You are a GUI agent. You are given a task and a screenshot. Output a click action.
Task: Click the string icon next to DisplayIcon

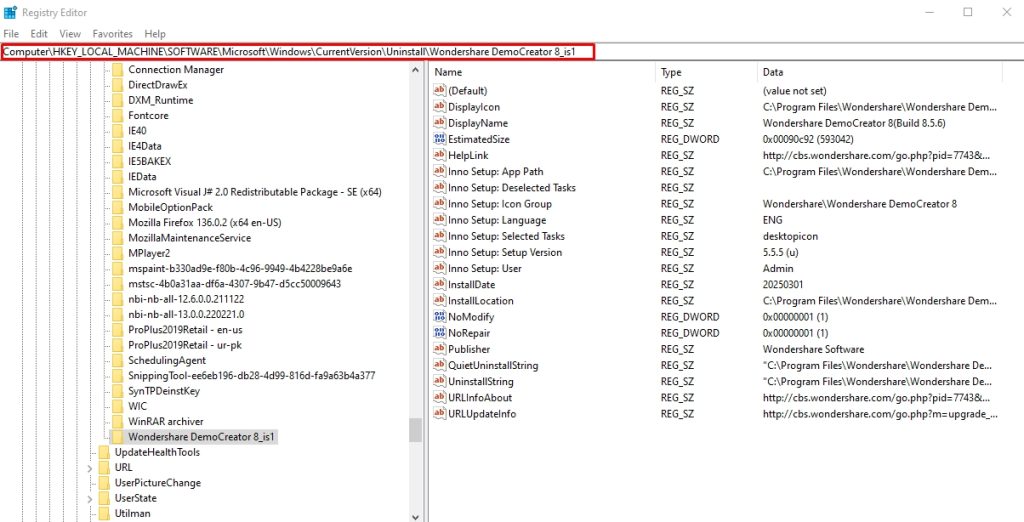point(440,106)
